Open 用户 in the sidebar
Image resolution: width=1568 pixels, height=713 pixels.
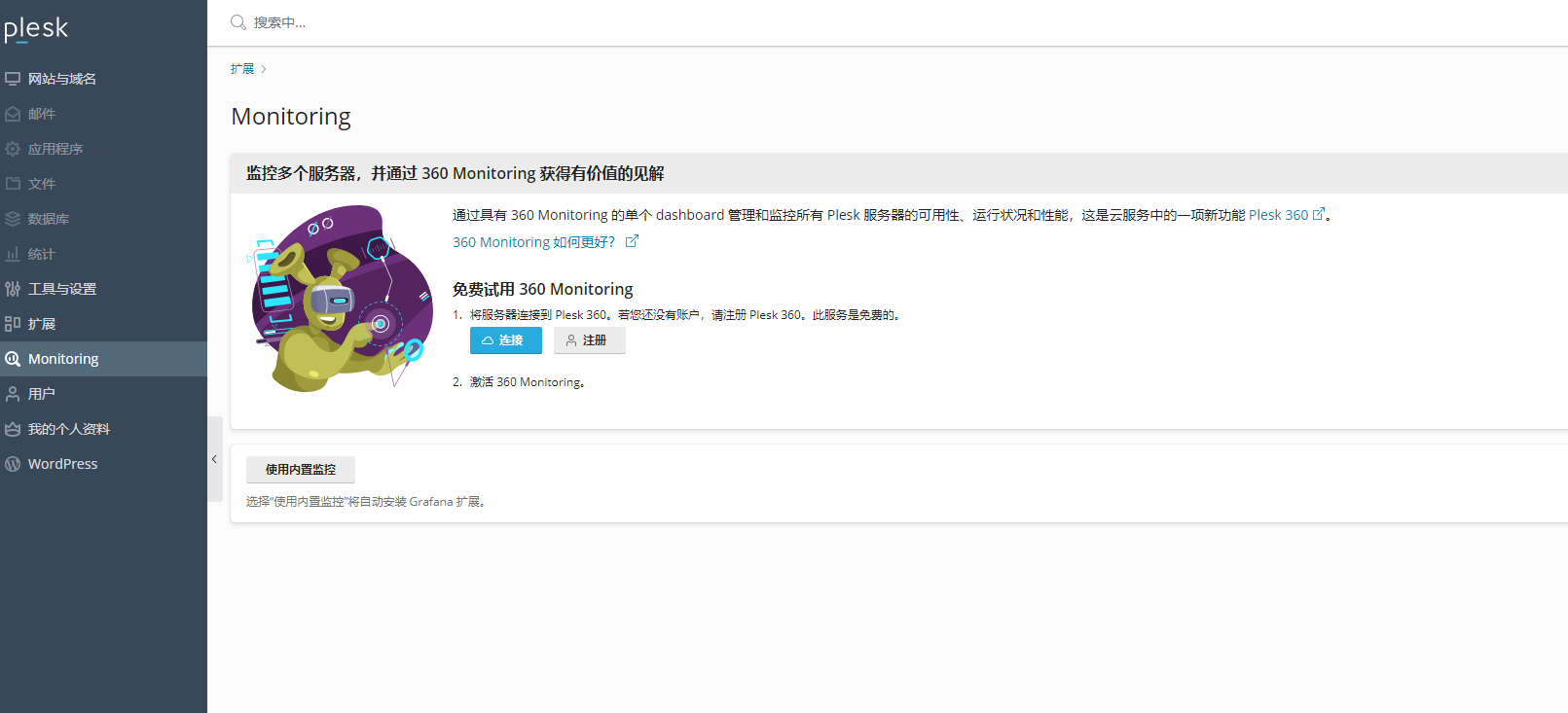103,394
